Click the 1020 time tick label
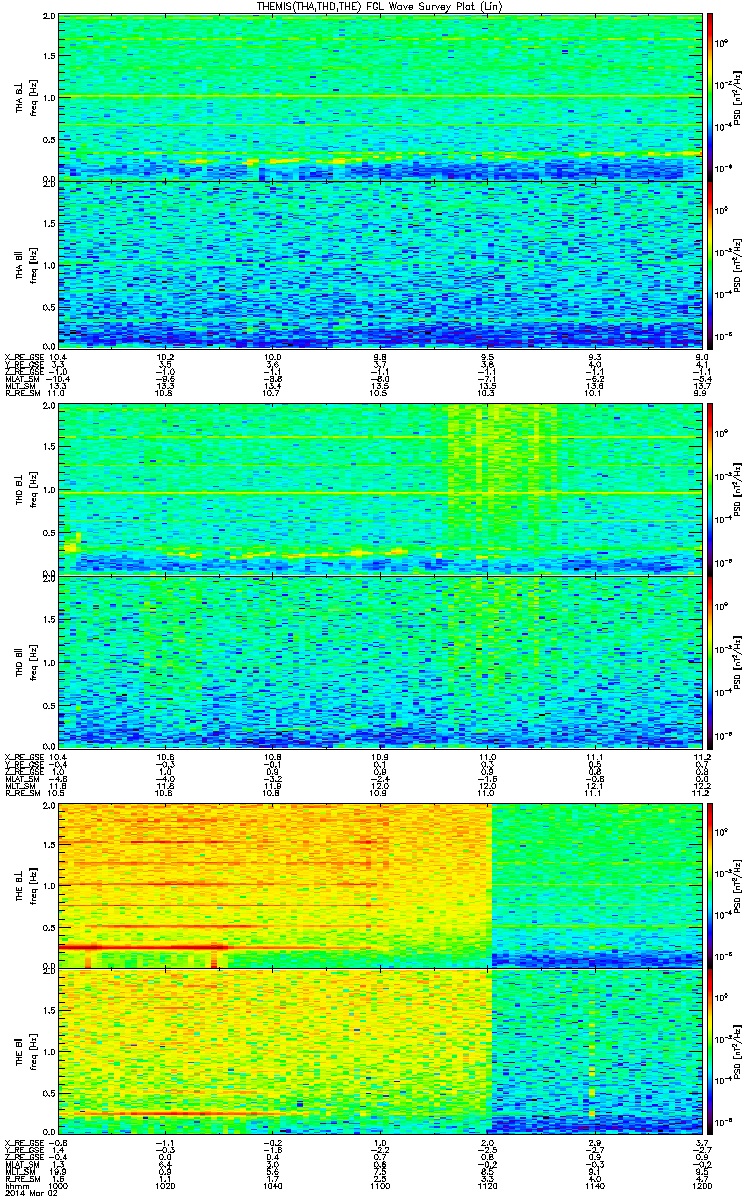The image size is (750, 1200). (165, 1187)
